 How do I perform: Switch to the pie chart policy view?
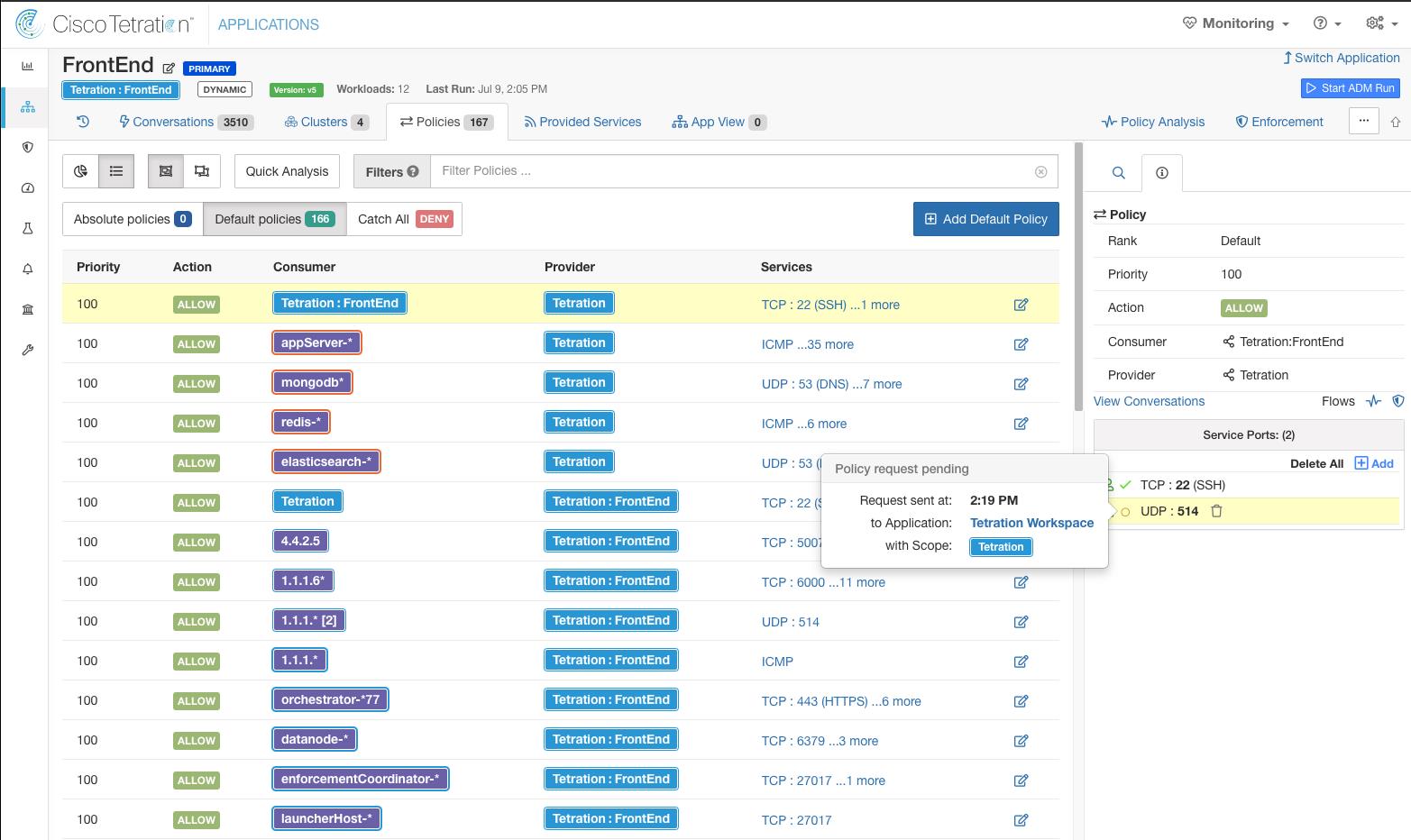[80, 171]
